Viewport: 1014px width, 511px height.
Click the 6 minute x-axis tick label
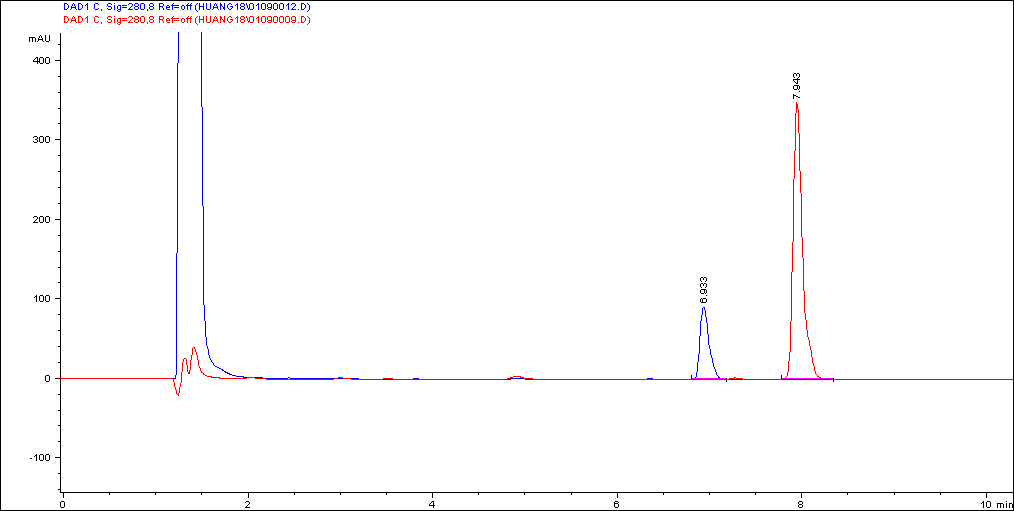617,503
